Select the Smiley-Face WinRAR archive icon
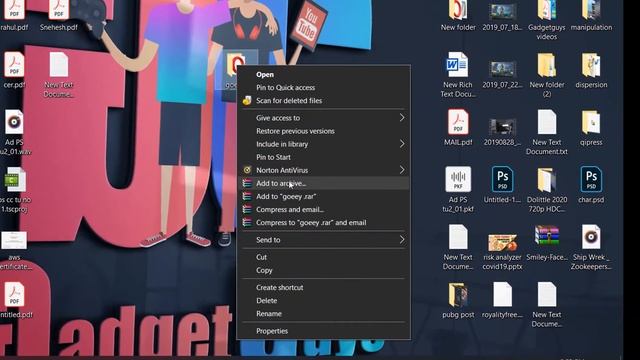The image size is (640, 360). [547, 236]
